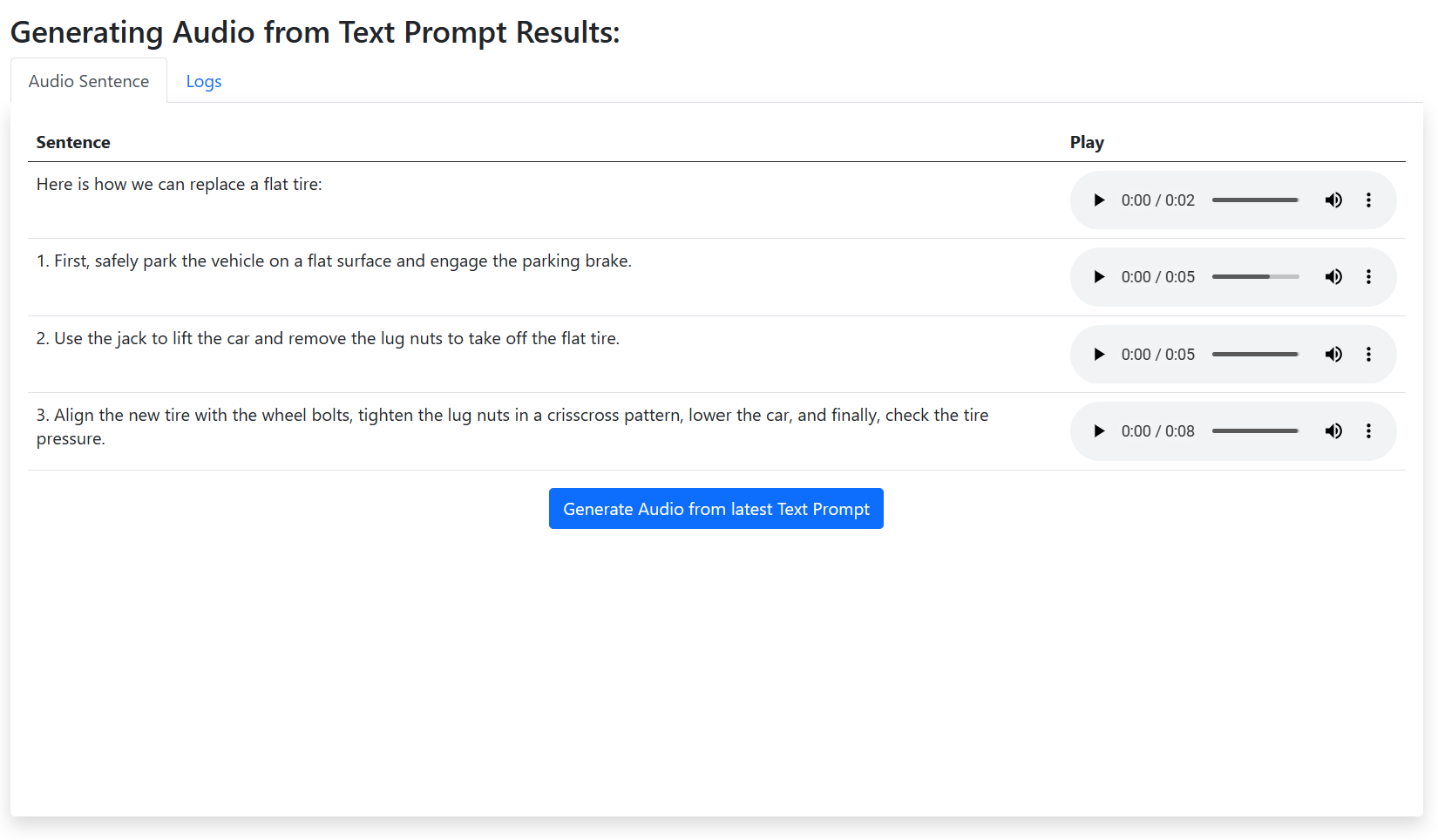This screenshot has width=1438, height=840.
Task: Click the 0:00 / 0:02 time display
Action: (x=1157, y=200)
